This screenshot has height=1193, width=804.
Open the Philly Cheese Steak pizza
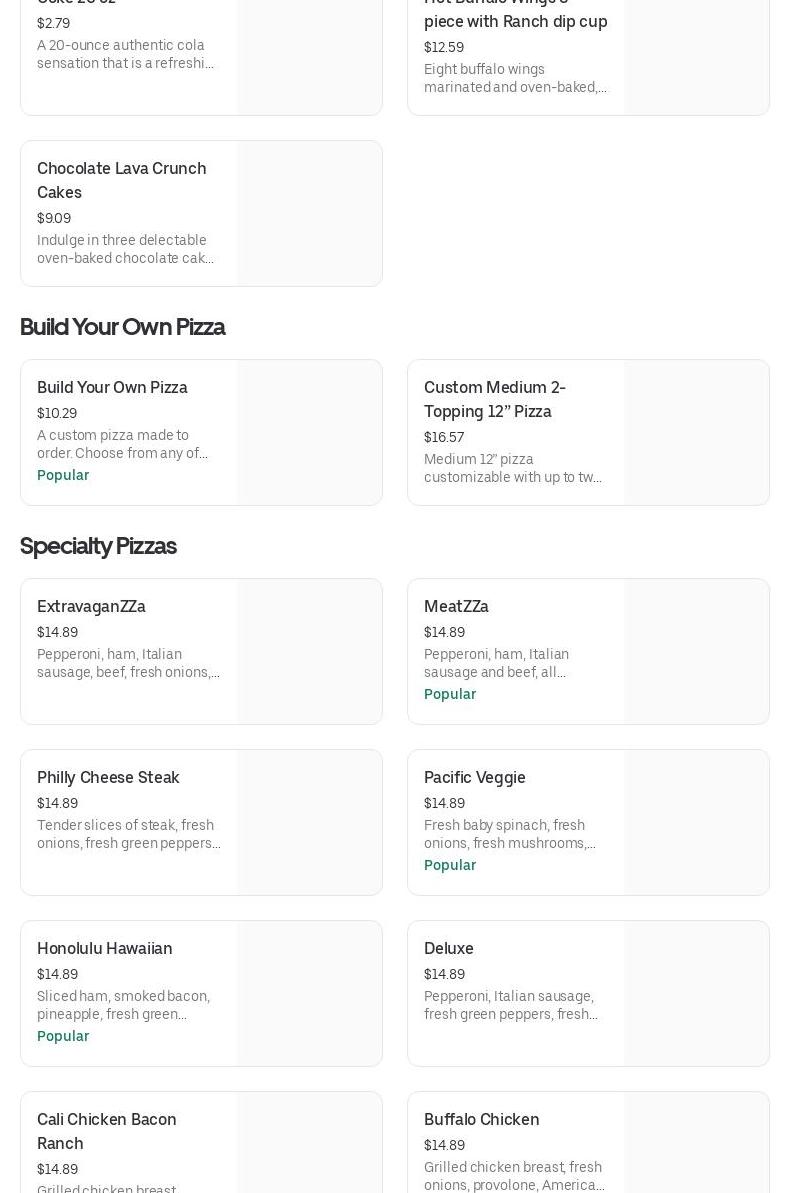click(x=108, y=777)
